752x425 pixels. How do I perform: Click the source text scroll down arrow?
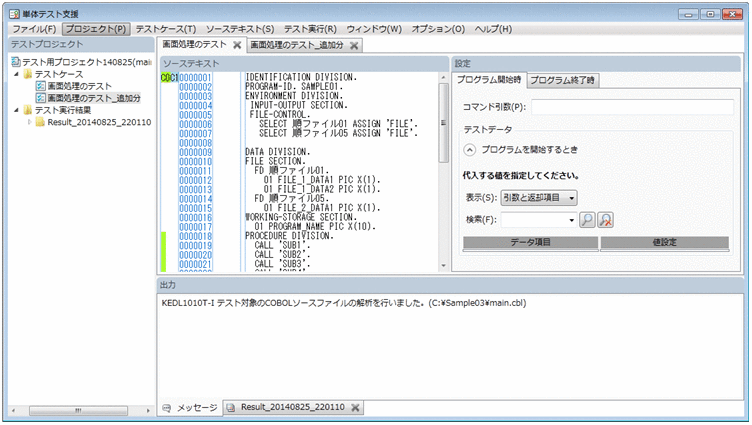[443, 266]
